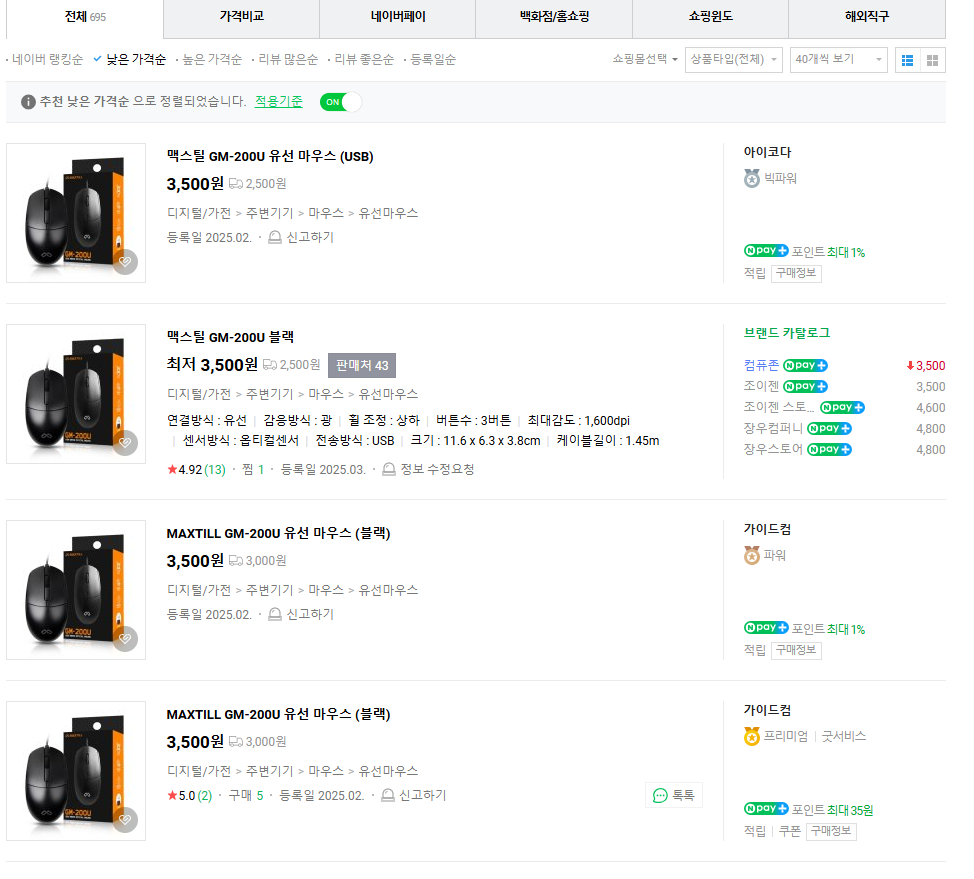Click heart on 가이드컴 파워 listing thumbnail
The height and width of the screenshot is (879, 974).
click(125, 639)
